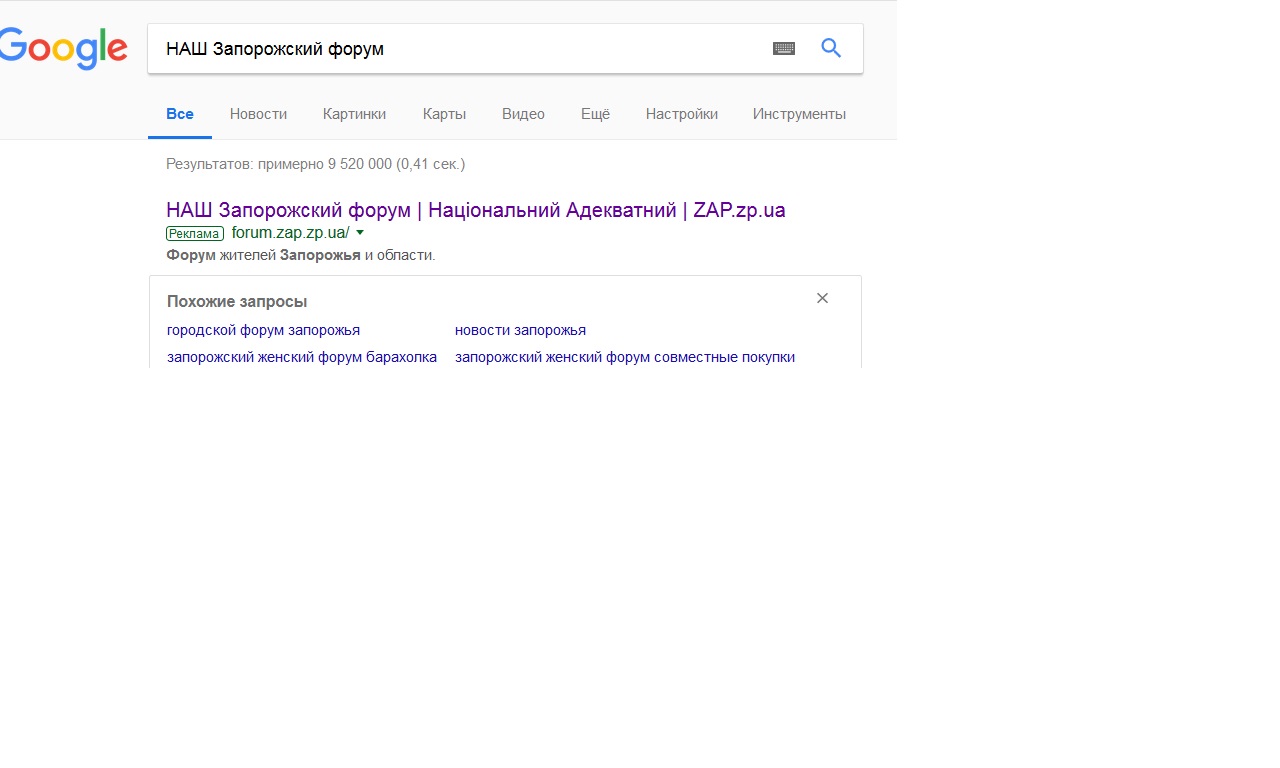Click the green forum.zap.zp.ua URL
The height and width of the screenshot is (768, 1280).
tap(290, 233)
